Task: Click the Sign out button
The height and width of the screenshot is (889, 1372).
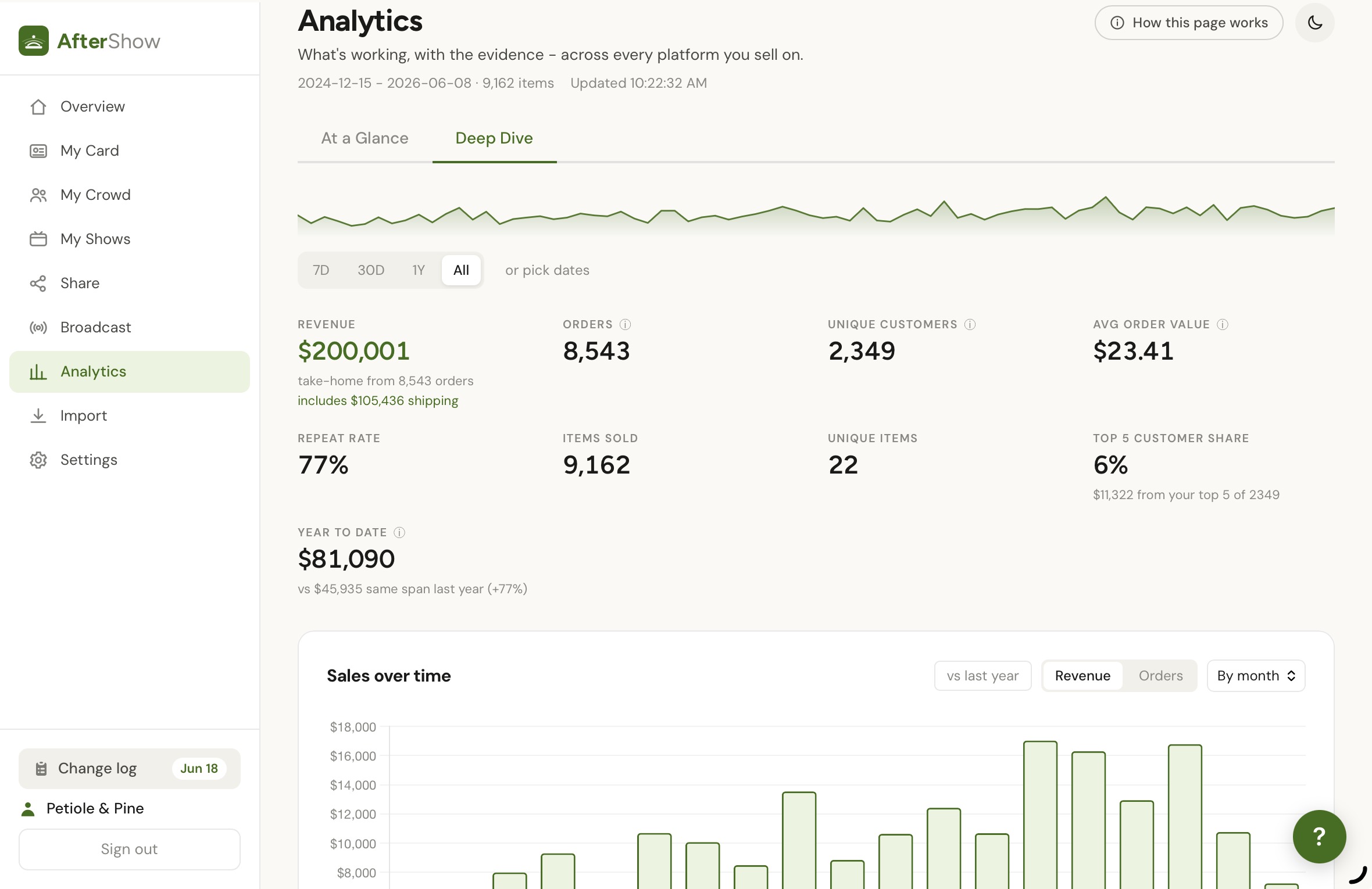Action: tap(129, 849)
